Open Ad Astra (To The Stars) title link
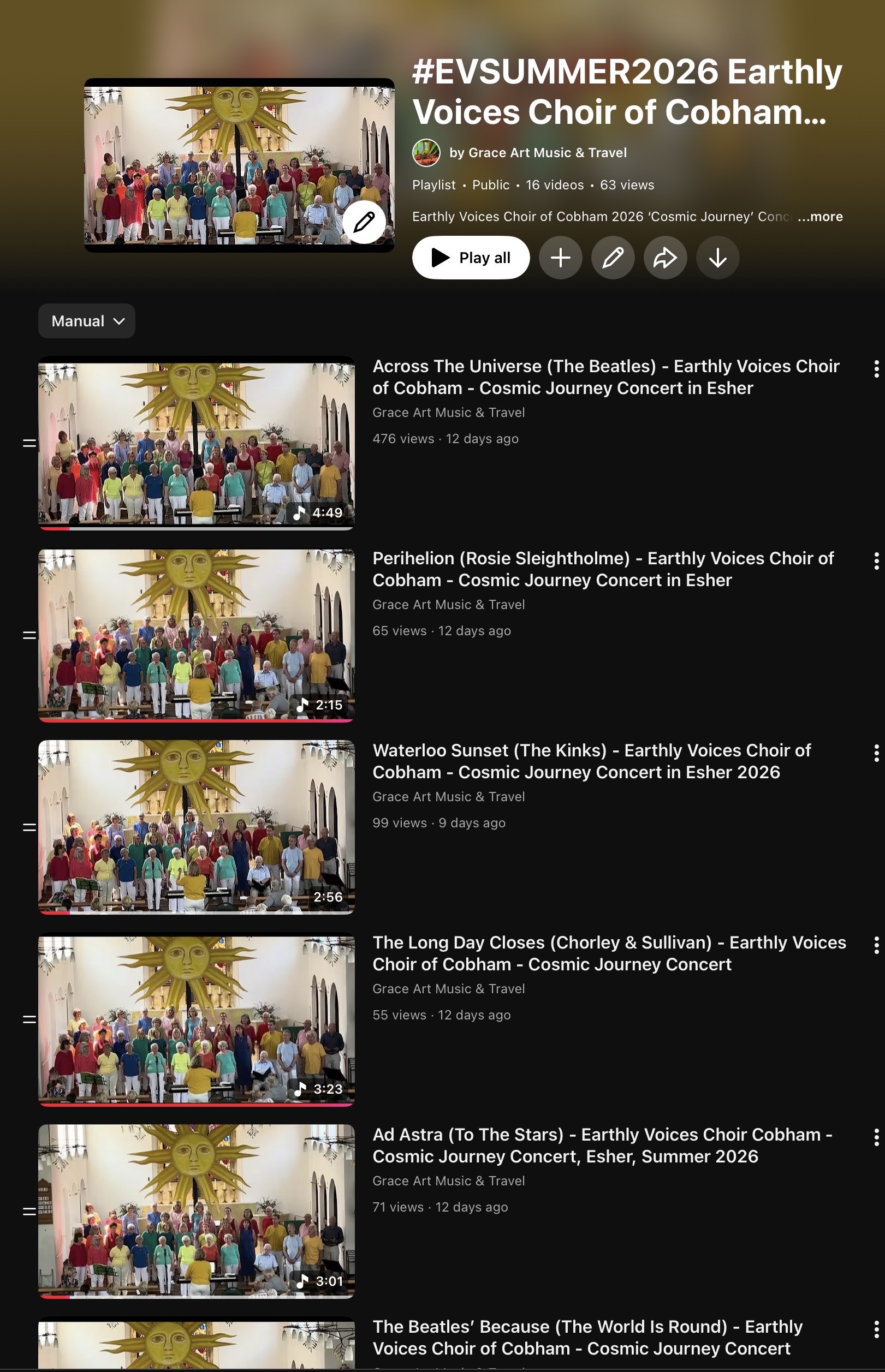Screen dimensions: 885x1372 coord(602,1146)
